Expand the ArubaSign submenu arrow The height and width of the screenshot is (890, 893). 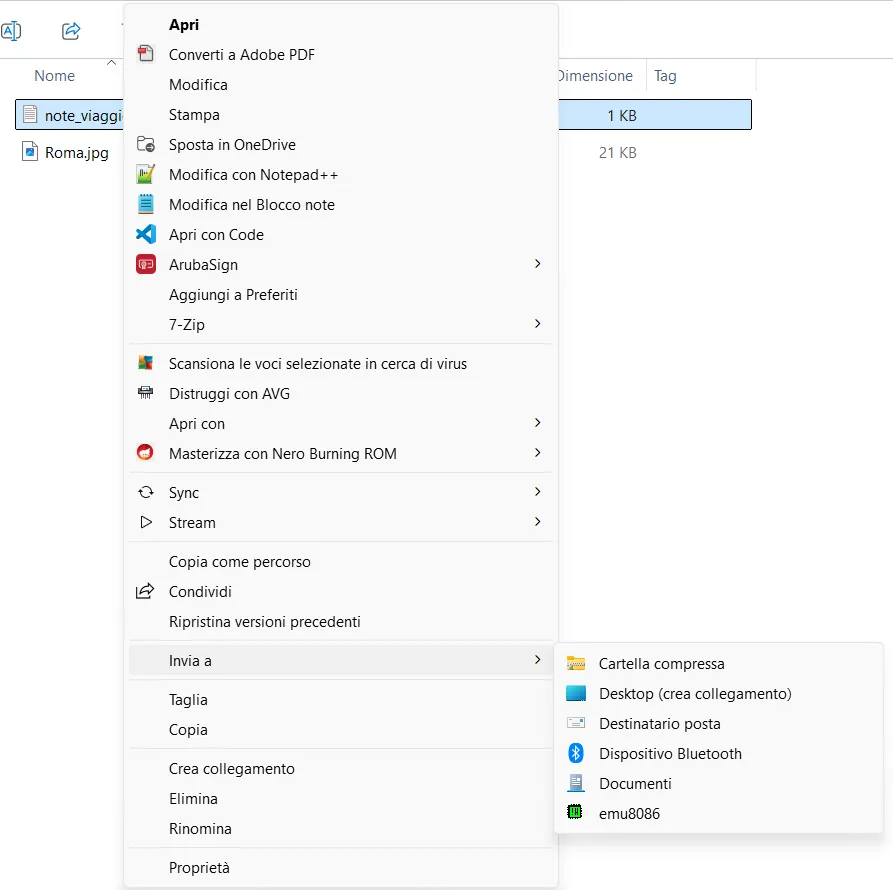tap(537, 264)
